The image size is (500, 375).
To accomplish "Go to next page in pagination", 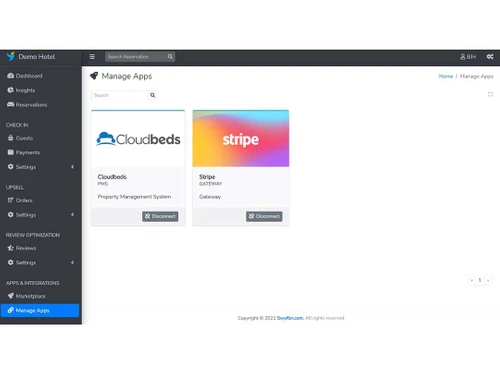I will click(x=488, y=280).
